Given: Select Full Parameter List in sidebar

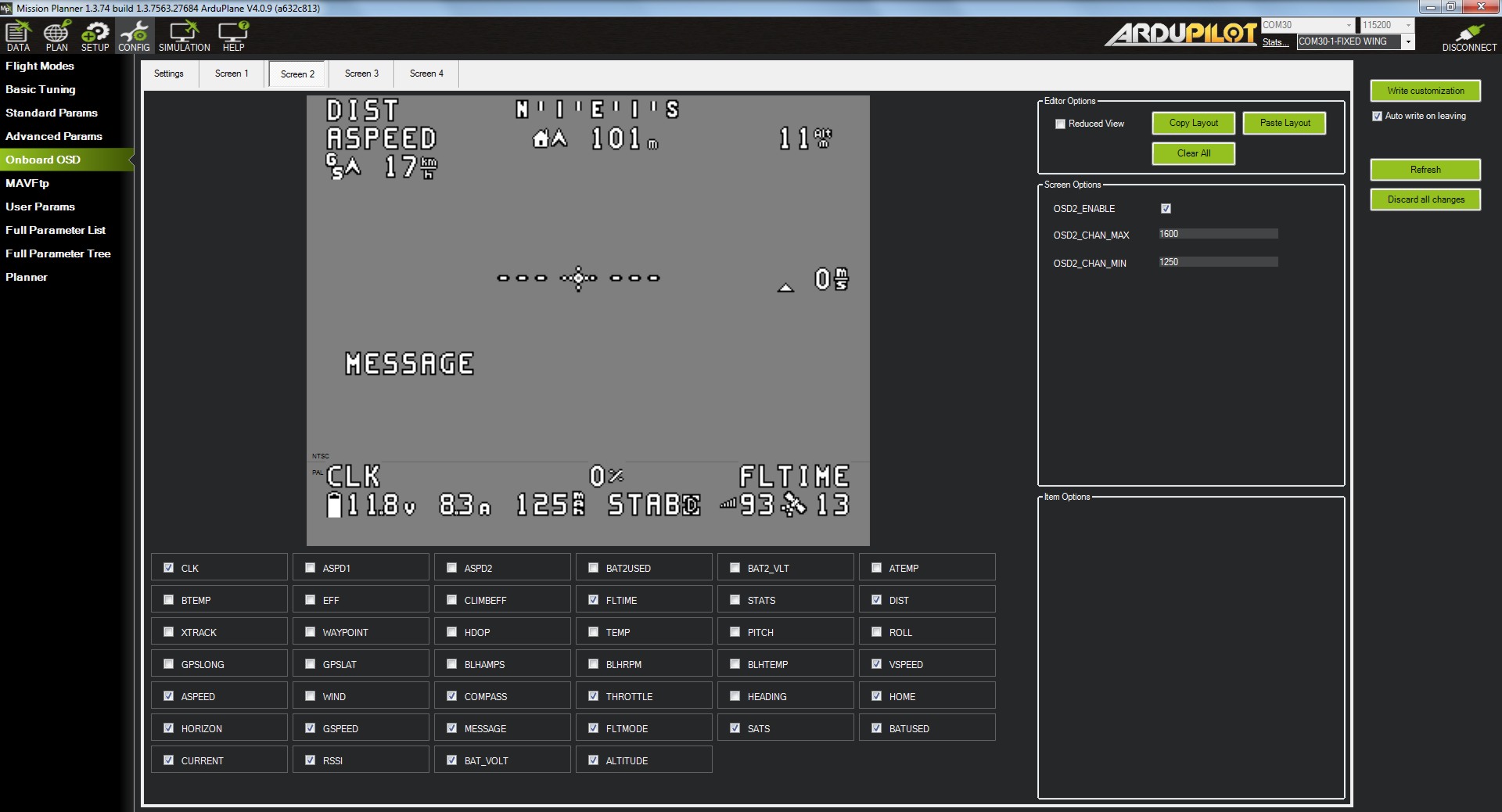Looking at the screenshot, I should point(56,230).
